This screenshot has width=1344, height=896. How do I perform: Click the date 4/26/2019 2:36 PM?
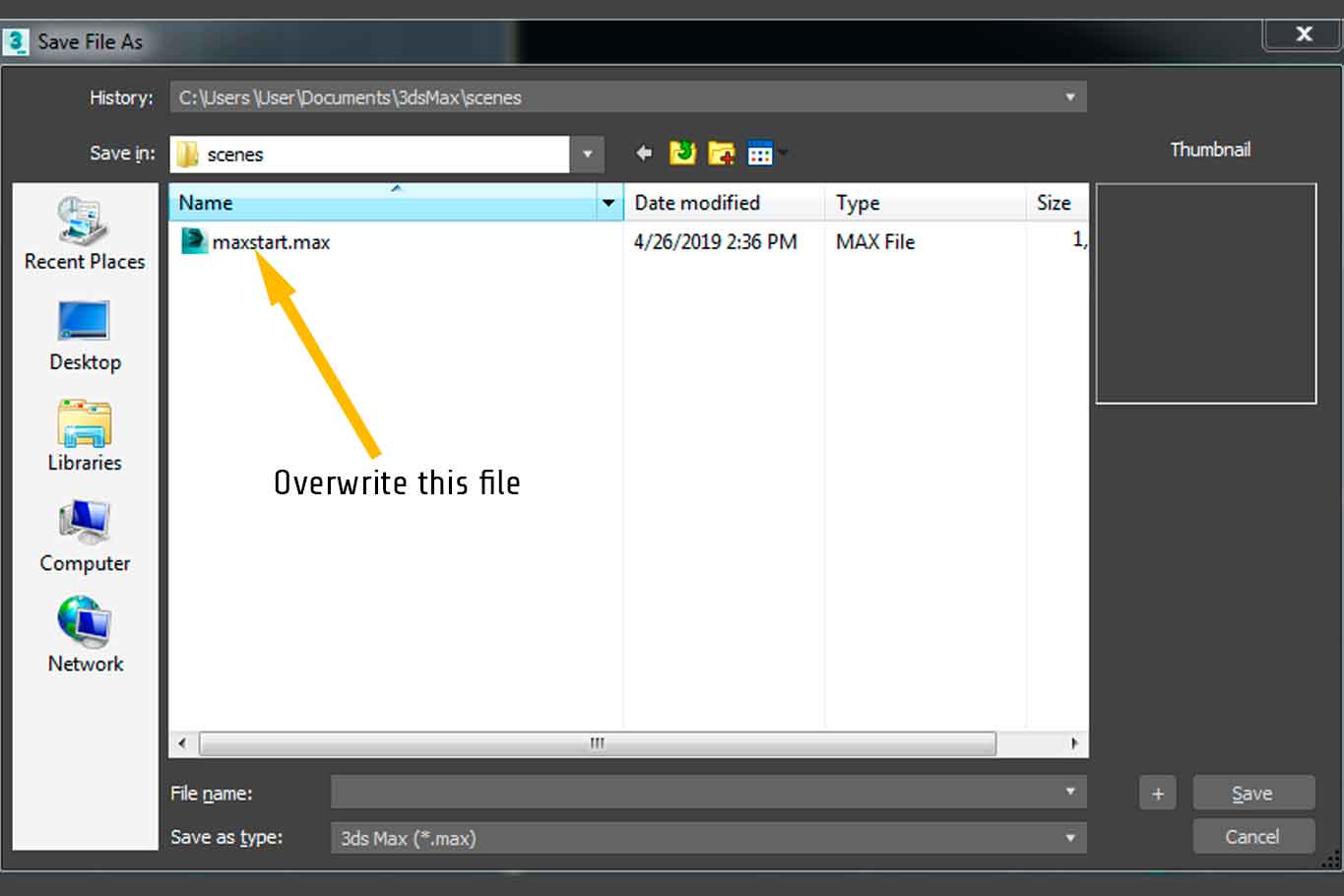[715, 242]
